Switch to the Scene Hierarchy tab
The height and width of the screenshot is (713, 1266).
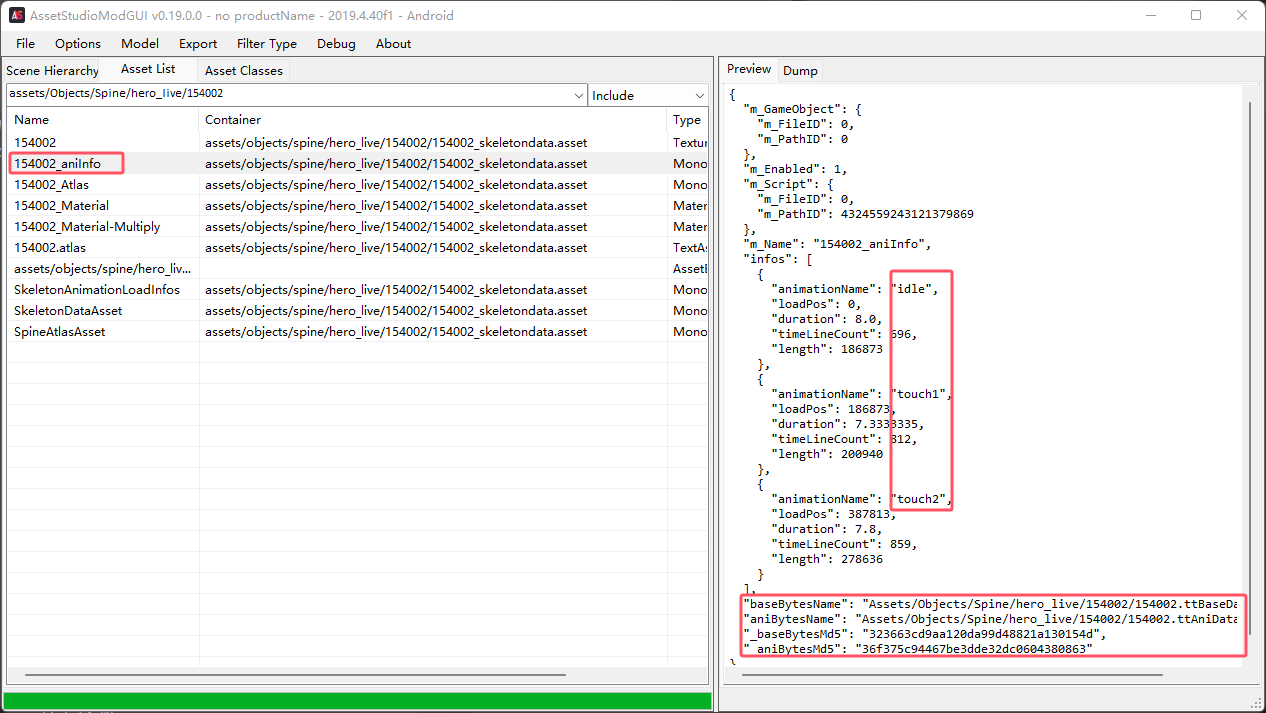52,71
